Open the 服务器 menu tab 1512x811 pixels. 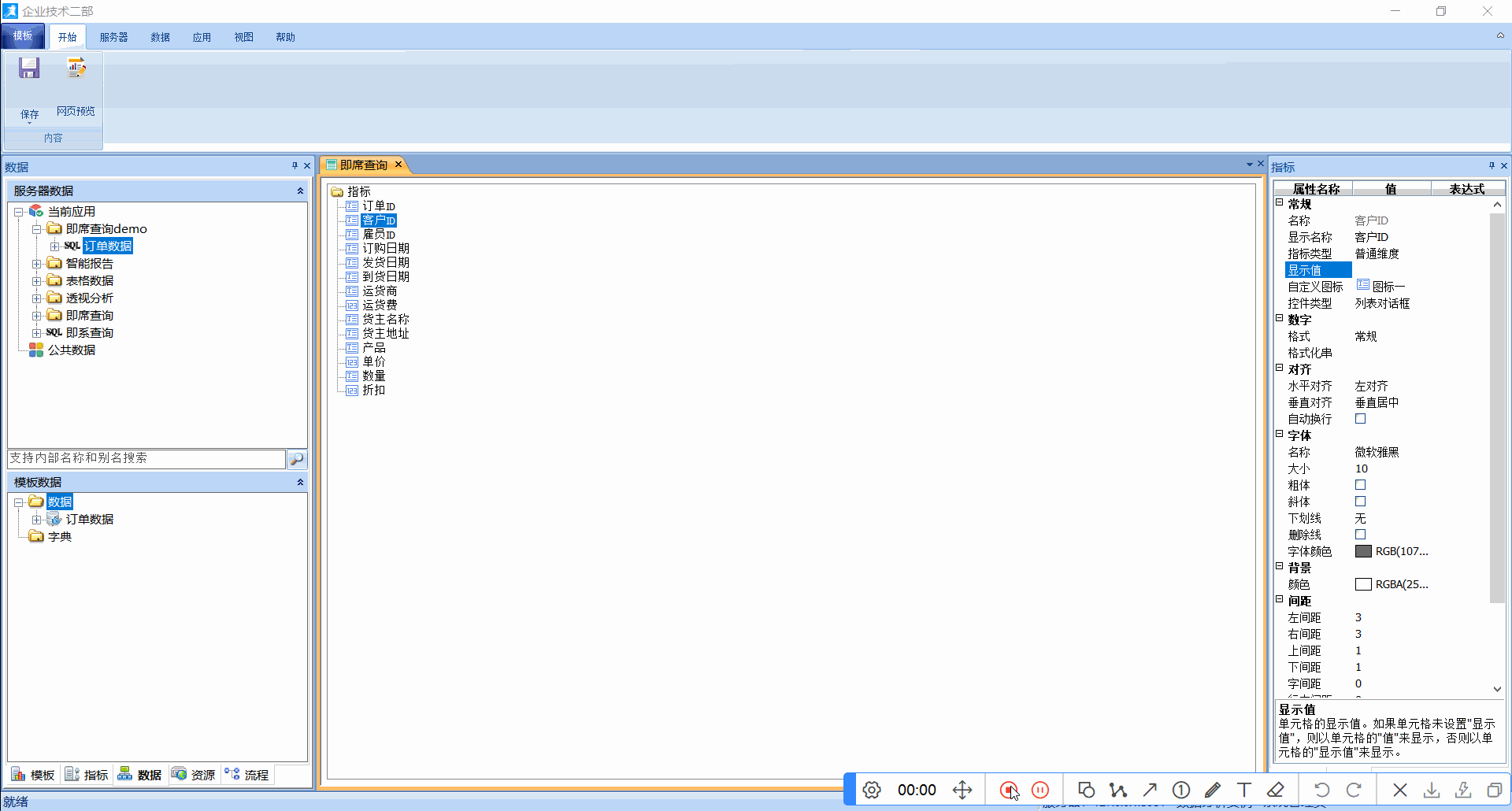[113, 37]
